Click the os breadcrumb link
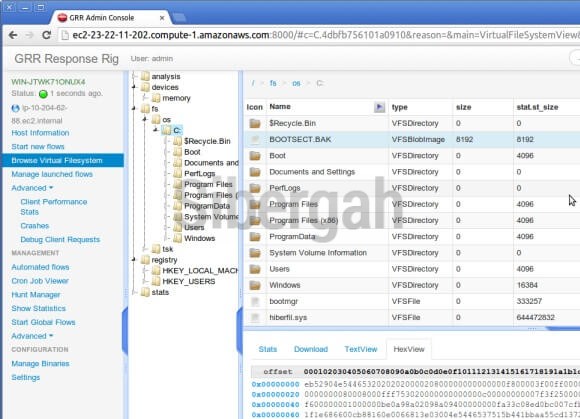The image size is (580, 419). (296, 83)
